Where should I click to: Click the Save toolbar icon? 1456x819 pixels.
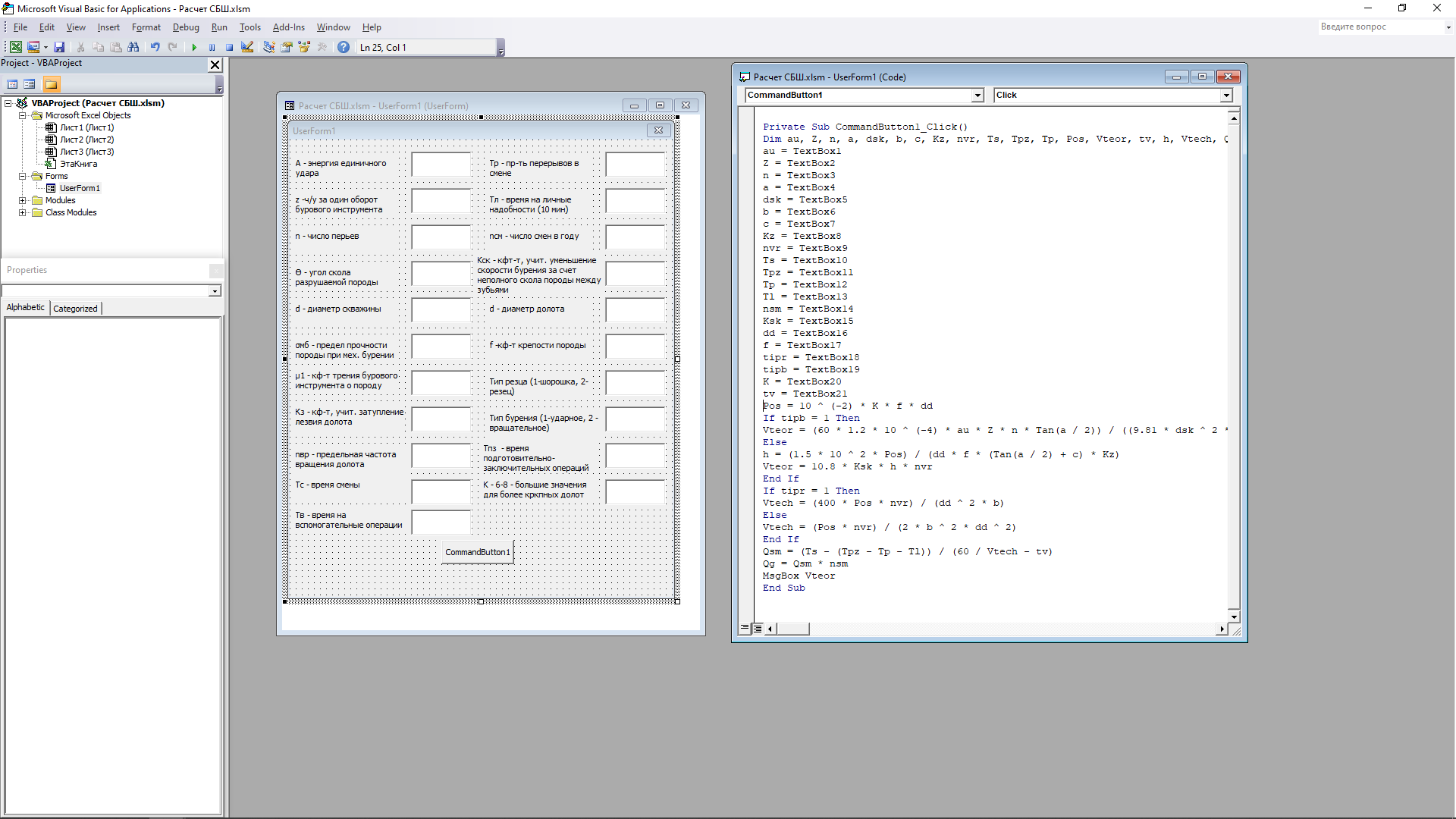tap(59, 47)
